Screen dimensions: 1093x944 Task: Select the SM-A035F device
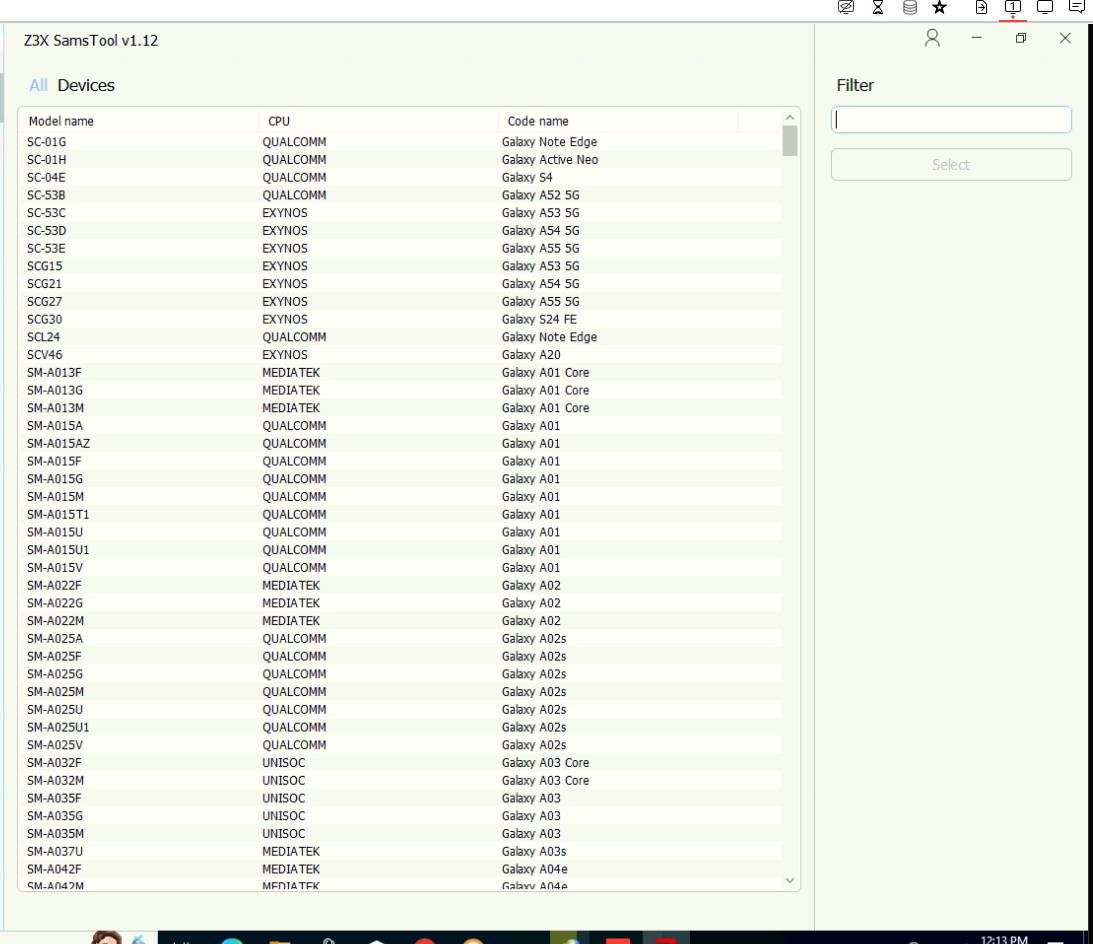(401, 799)
